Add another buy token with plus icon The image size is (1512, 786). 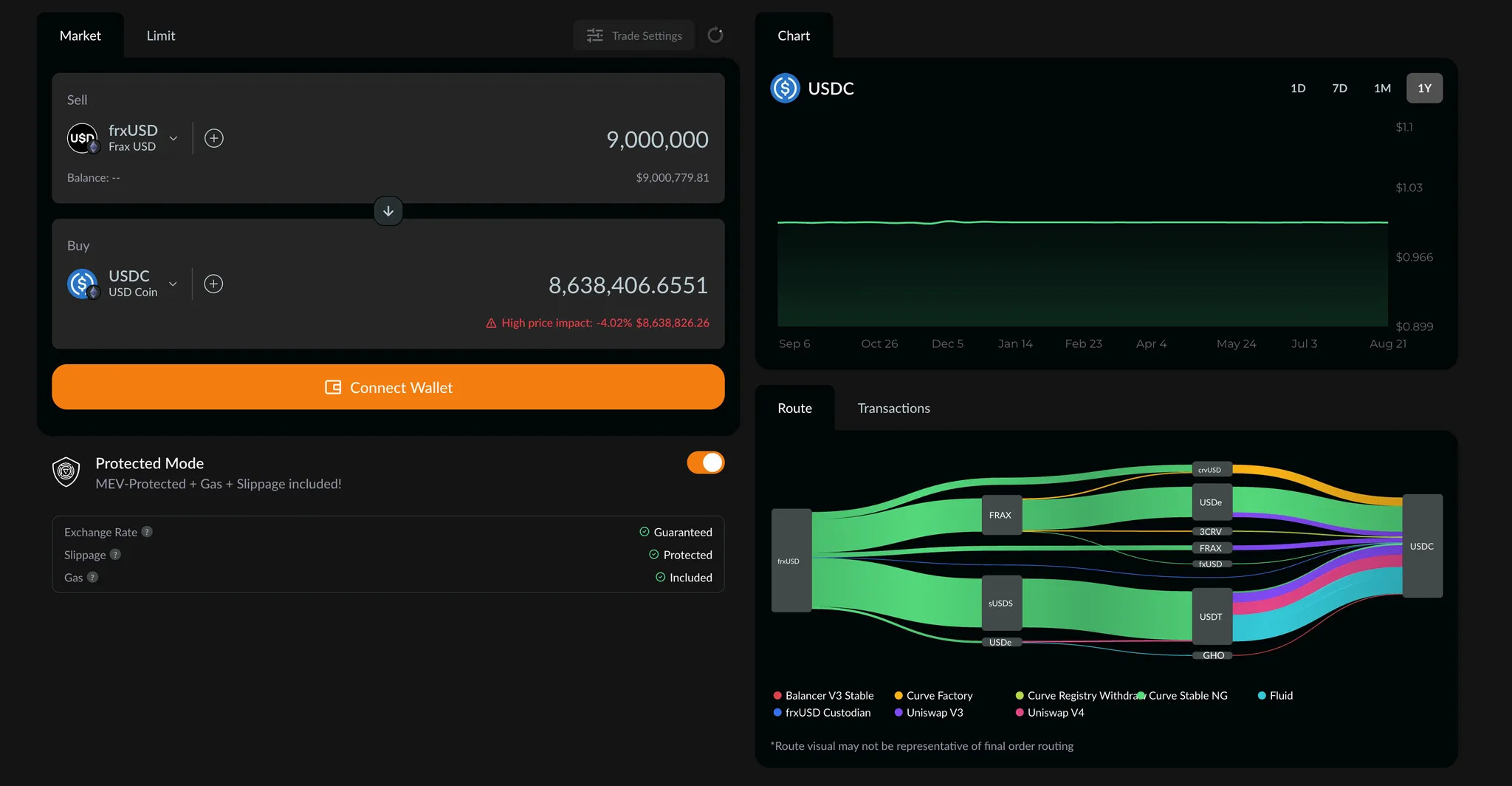[x=213, y=284]
